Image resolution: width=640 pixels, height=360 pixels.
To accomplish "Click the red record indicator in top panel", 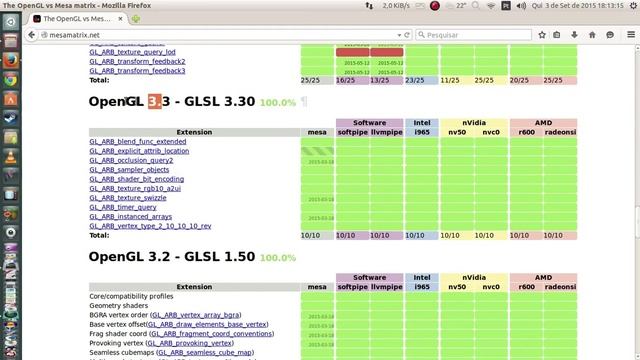I will [x=435, y=6].
